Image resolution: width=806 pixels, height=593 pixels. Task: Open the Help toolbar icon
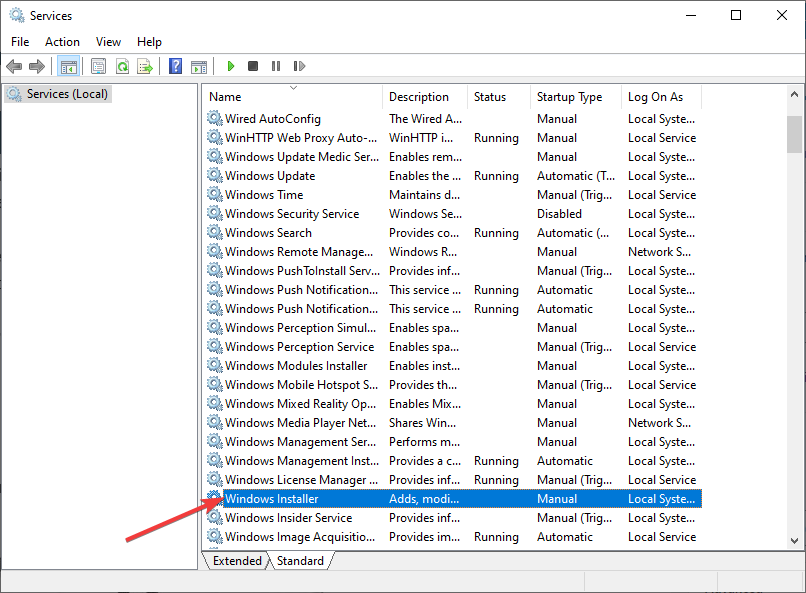[175, 66]
